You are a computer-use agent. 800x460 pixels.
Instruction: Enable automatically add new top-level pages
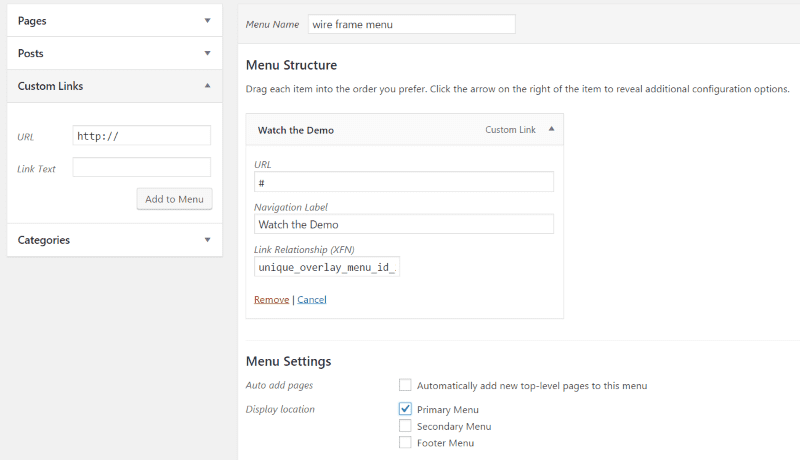pos(405,385)
